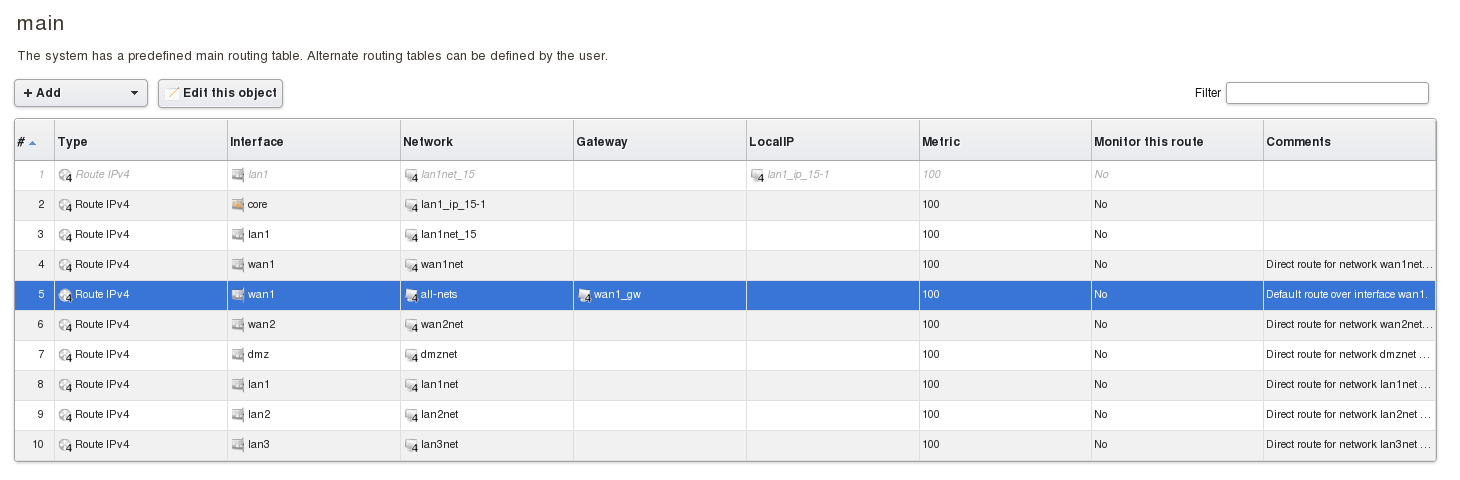Click the Monitor this route column header
Screen dimensions: 1460x480
[1148, 142]
